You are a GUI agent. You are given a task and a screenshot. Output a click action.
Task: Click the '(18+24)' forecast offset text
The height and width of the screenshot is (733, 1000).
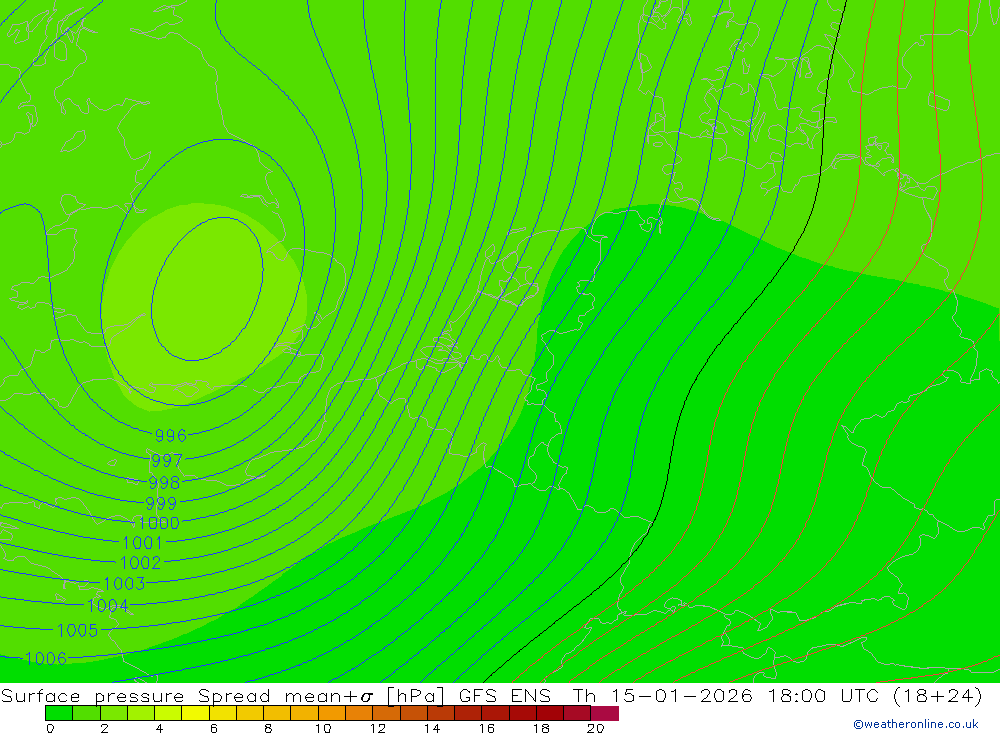click(938, 695)
